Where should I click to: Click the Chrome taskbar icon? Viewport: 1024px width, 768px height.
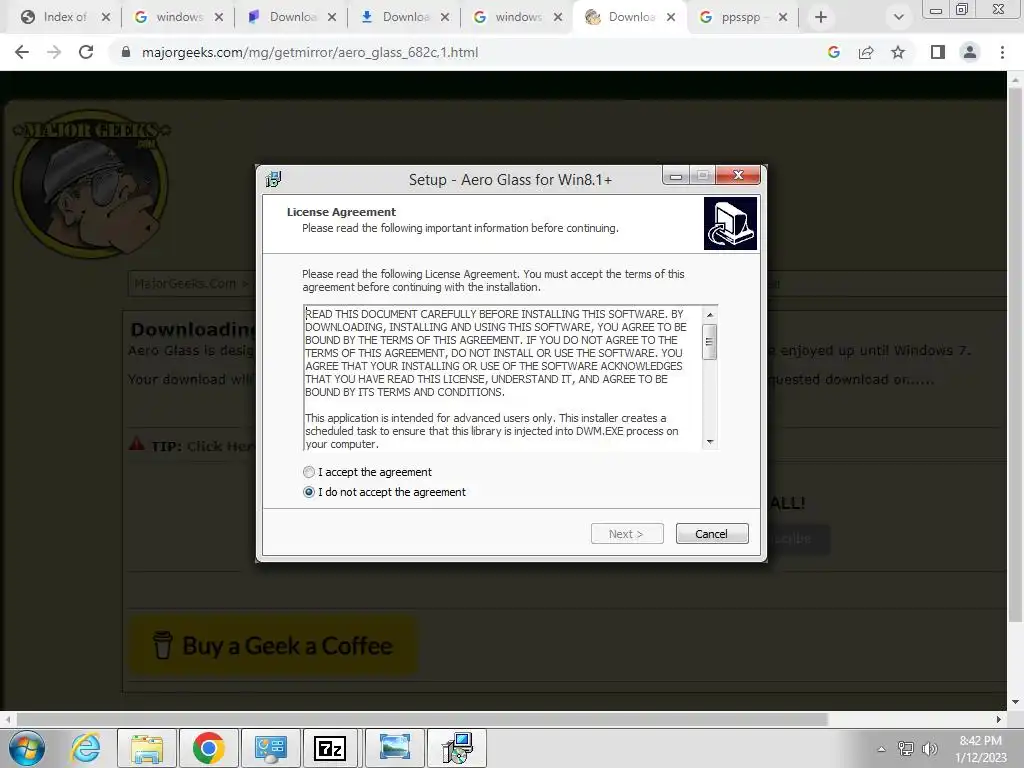pos(208,748)
